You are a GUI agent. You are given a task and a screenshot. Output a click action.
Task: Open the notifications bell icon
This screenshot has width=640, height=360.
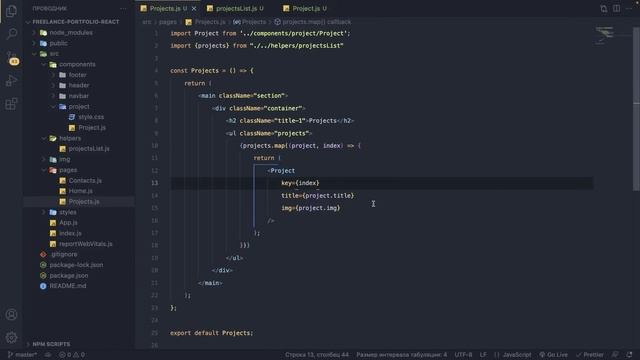[629, 355]
